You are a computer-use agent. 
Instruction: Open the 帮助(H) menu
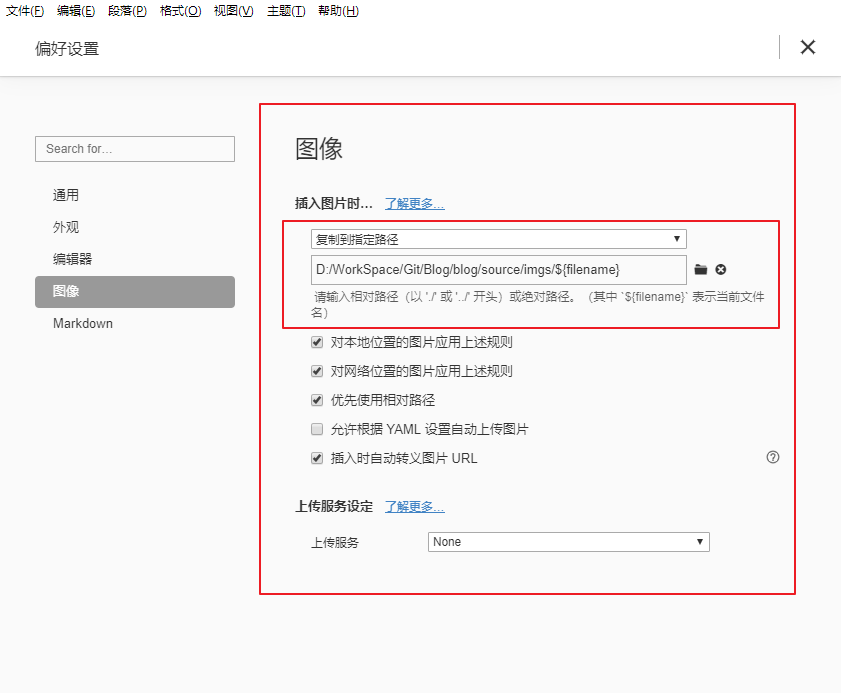(x=338, y=11)
